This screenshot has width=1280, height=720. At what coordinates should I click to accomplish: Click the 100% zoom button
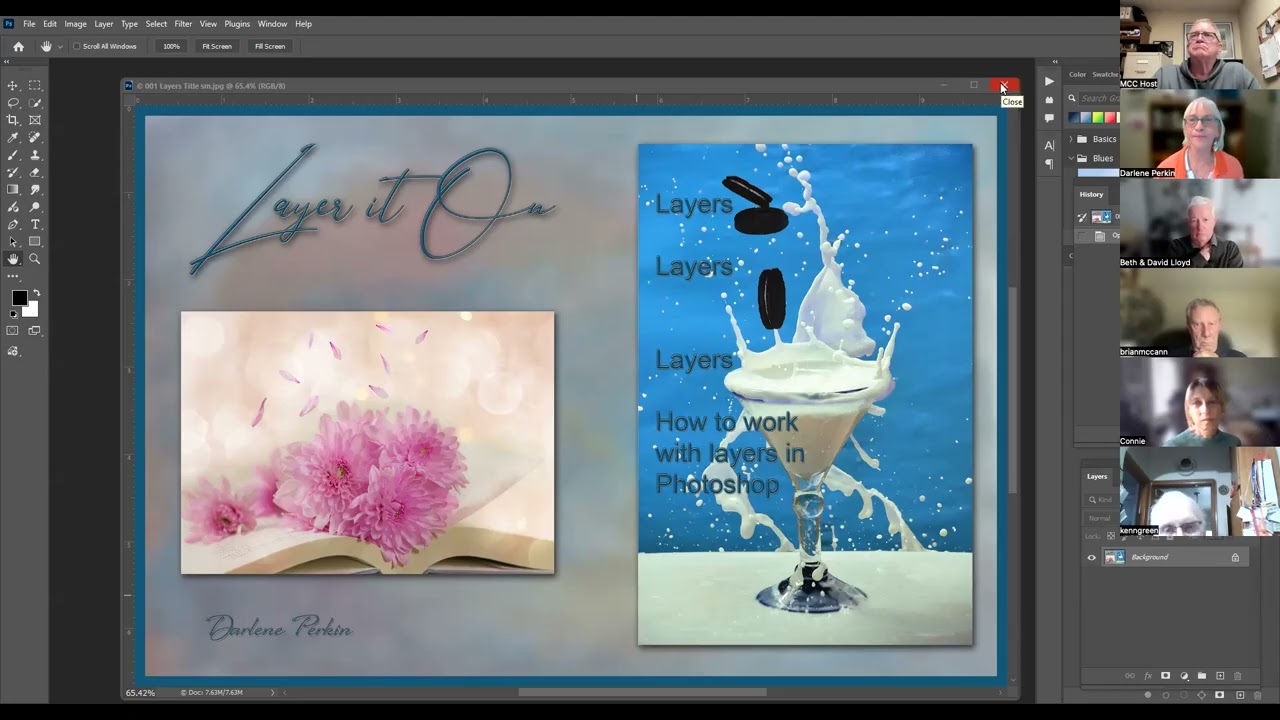click(x=171, y=46)
